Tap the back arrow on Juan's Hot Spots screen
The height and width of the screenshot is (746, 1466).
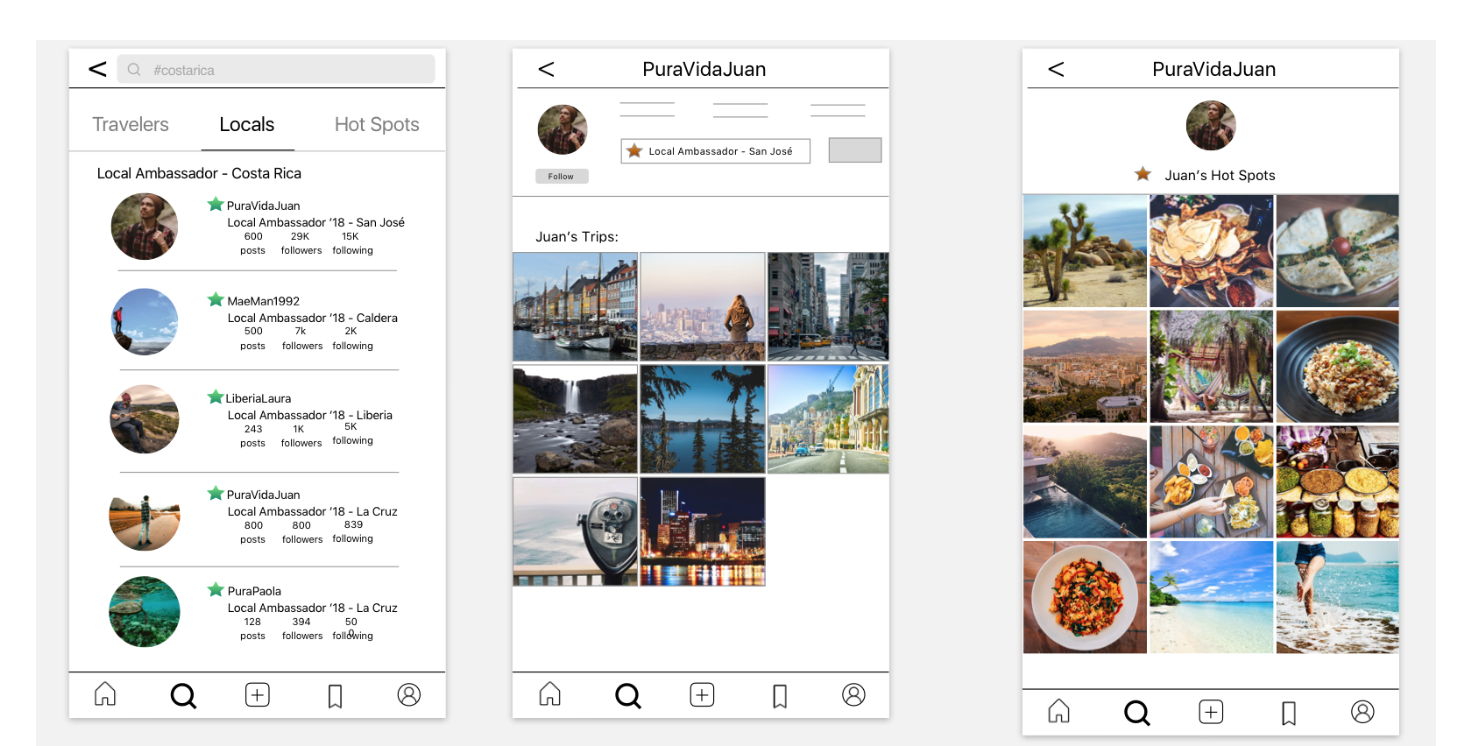[x=1056, y=69]
